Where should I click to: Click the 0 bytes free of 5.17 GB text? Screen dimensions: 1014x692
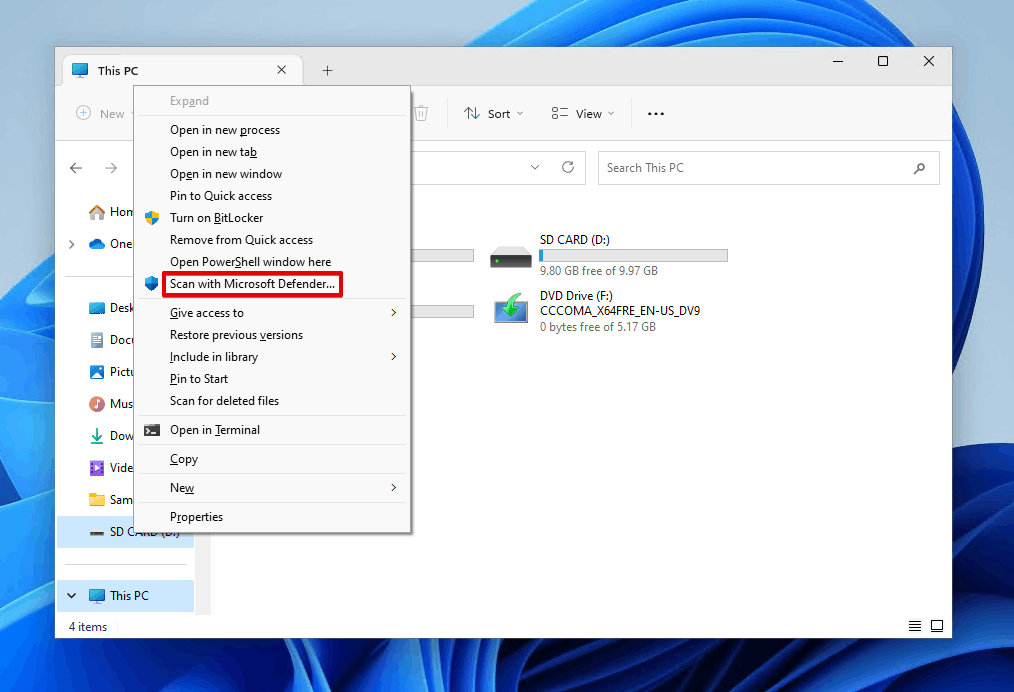[x=598, y=327]
